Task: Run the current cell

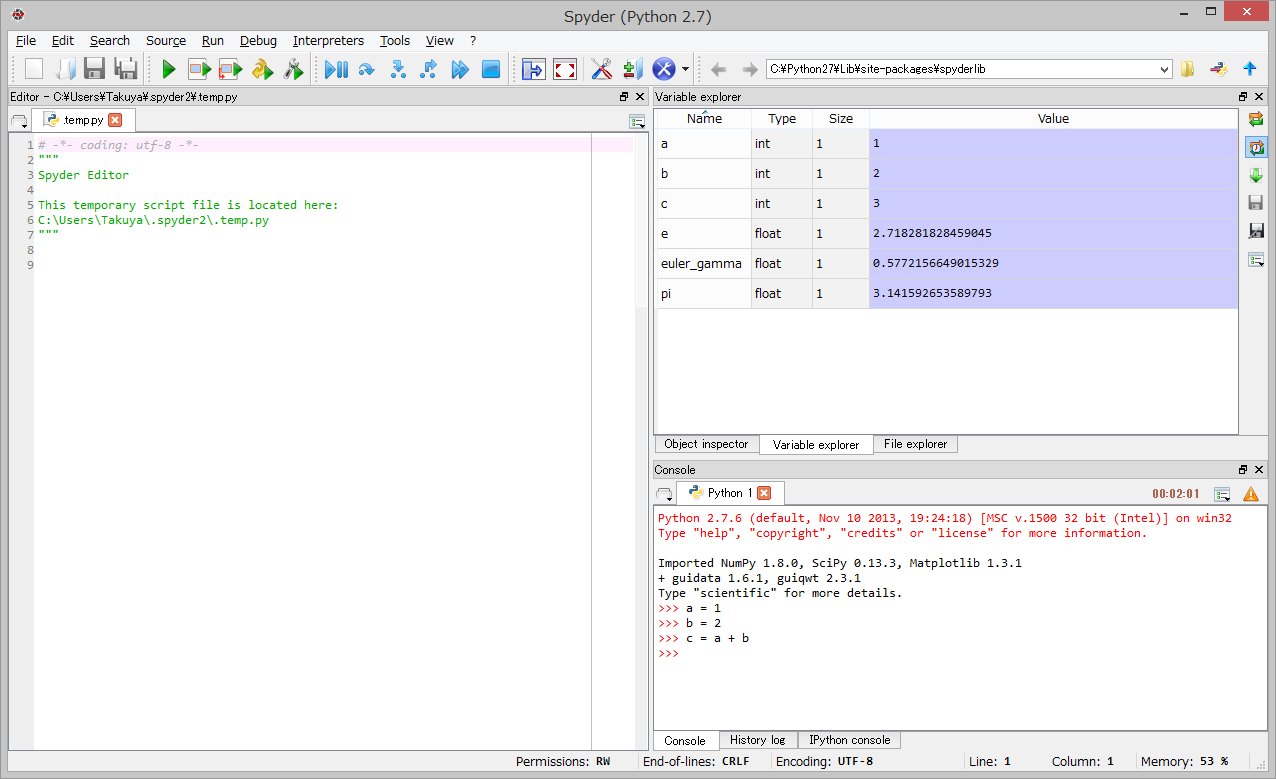Action: coord(200,69)
